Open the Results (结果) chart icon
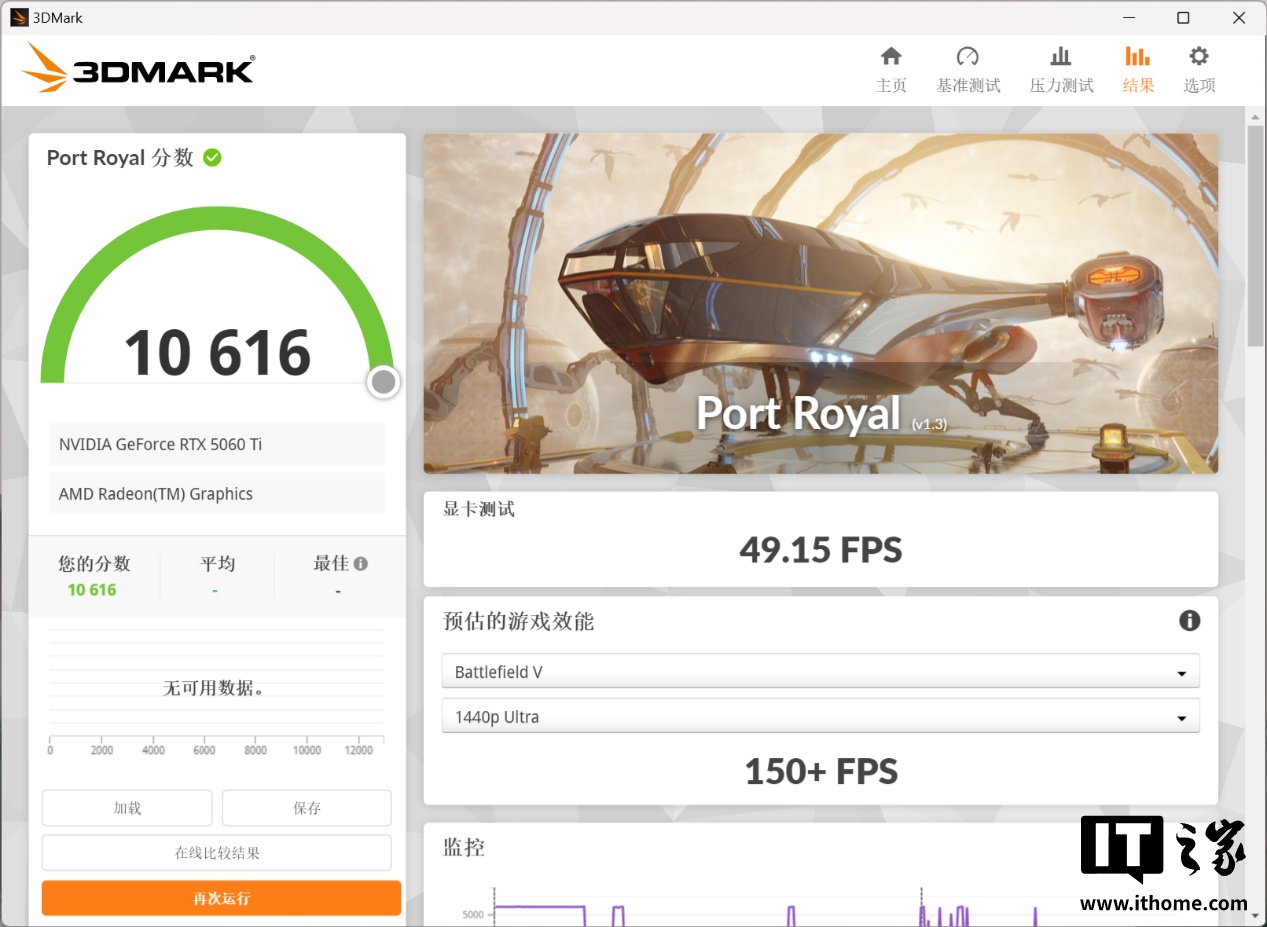This screenshot has width=1267, height=927. click(x=1137, y=57)
